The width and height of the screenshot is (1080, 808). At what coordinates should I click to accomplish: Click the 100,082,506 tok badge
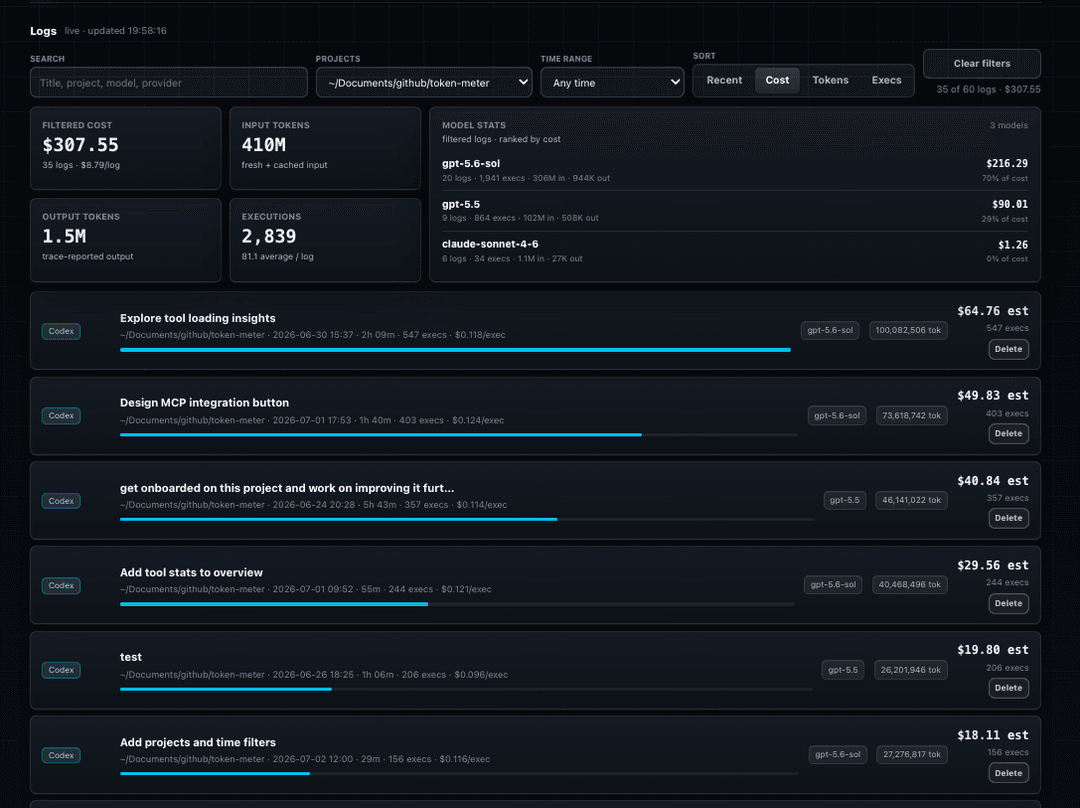click(x=908, y=331)
